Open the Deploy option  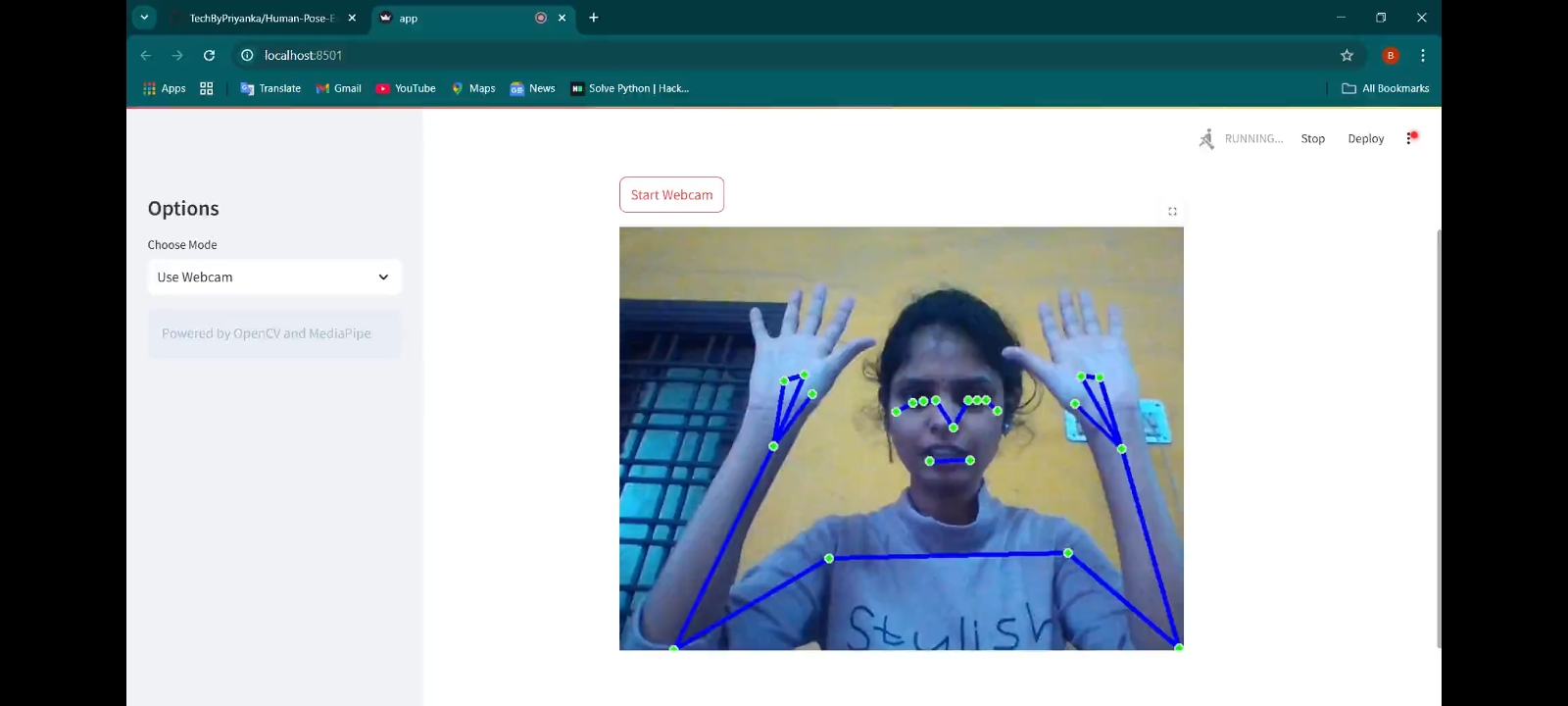[x=1365, y=139]
